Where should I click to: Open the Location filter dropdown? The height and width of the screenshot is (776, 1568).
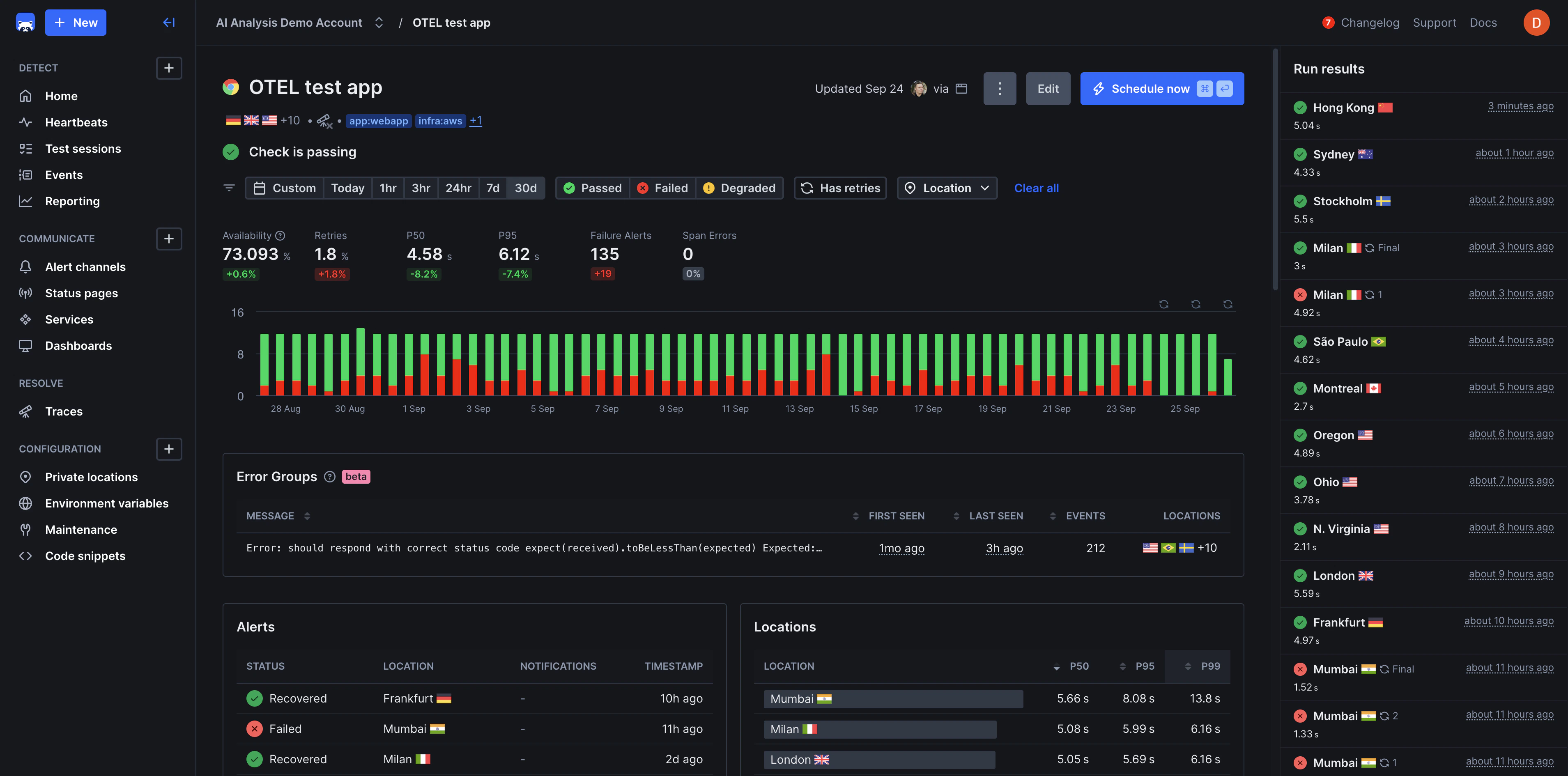click(947, 188)
